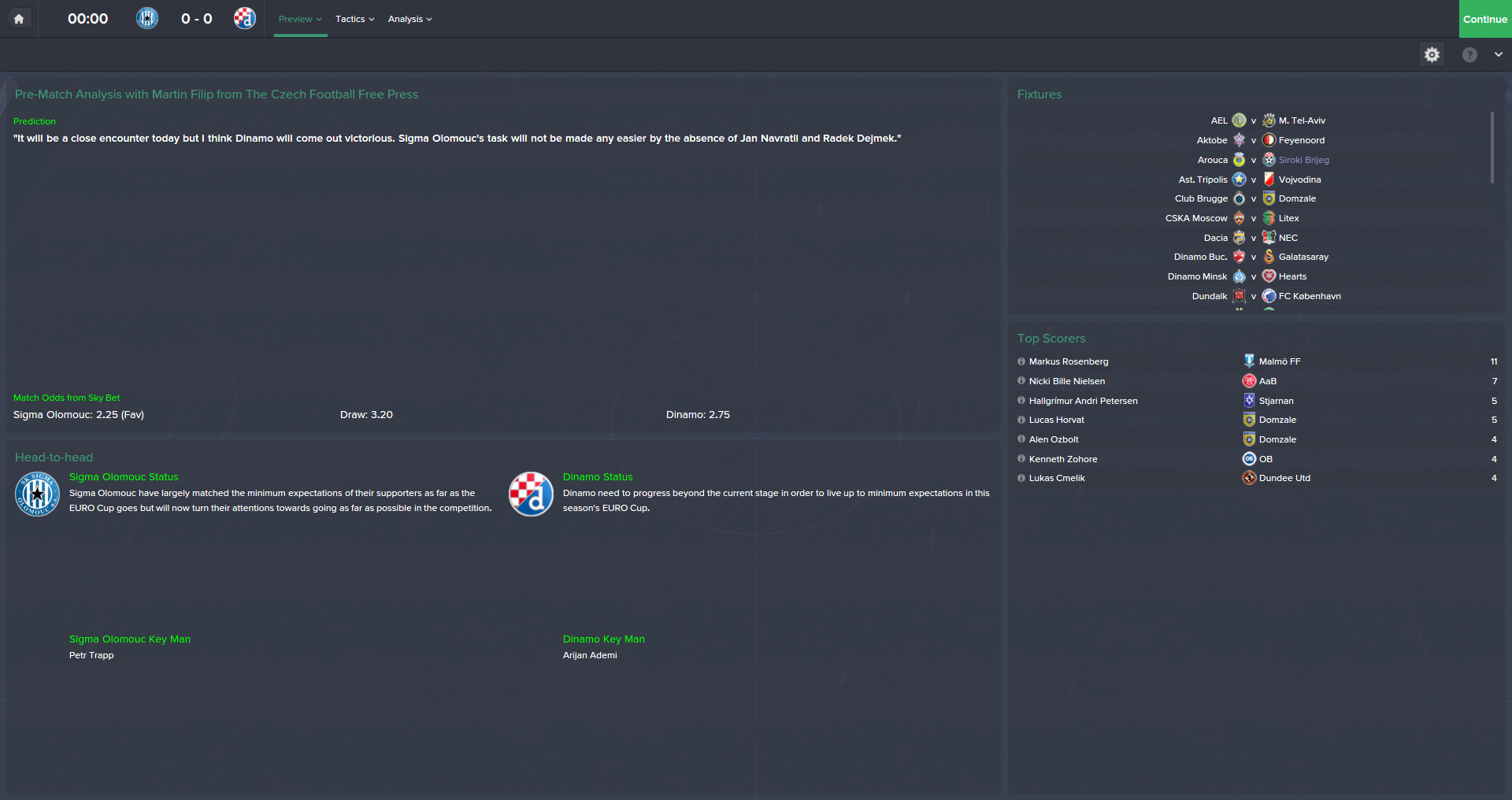Viewport: 1512px width, 800px height.
Task: Click the Sigma Olomouc crest in the scoreboard
Action: tap(147, 18)
